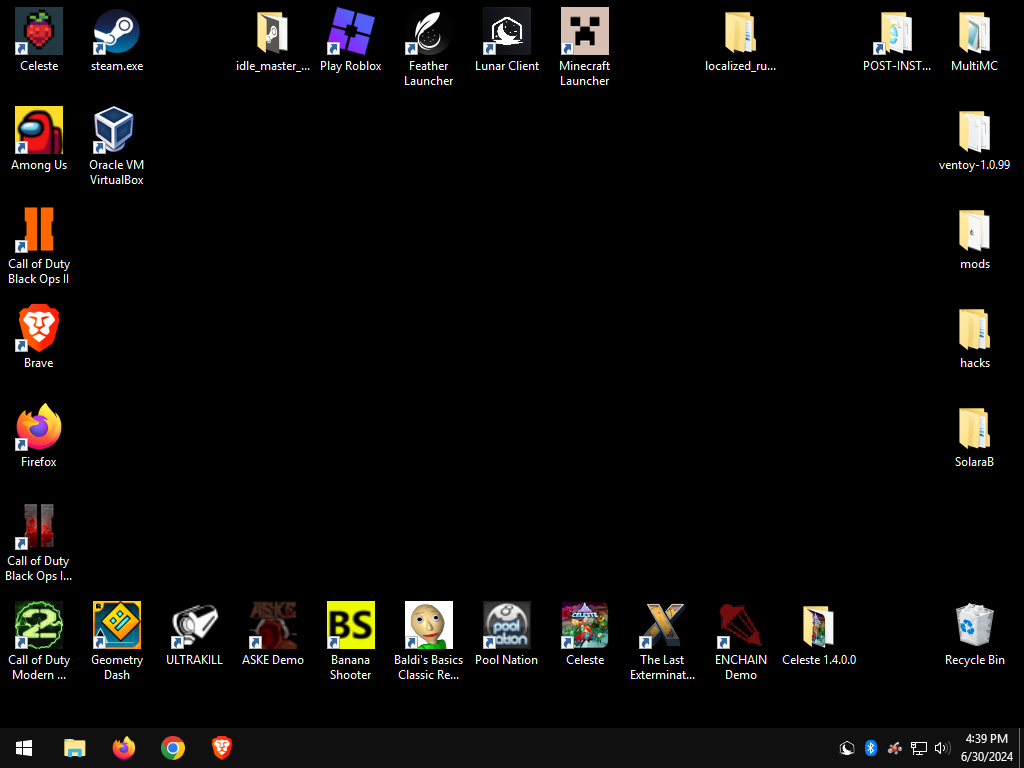Click the MultiMC folder icon

point(974,31)
